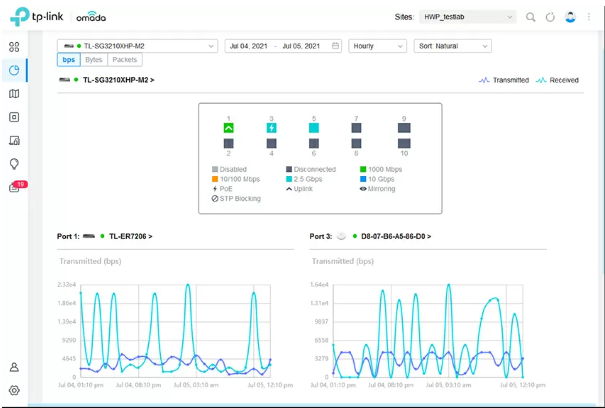Click the date range field Jul 04 - Jul 05
The image size is (605, 408).
(x=284, y=46)
